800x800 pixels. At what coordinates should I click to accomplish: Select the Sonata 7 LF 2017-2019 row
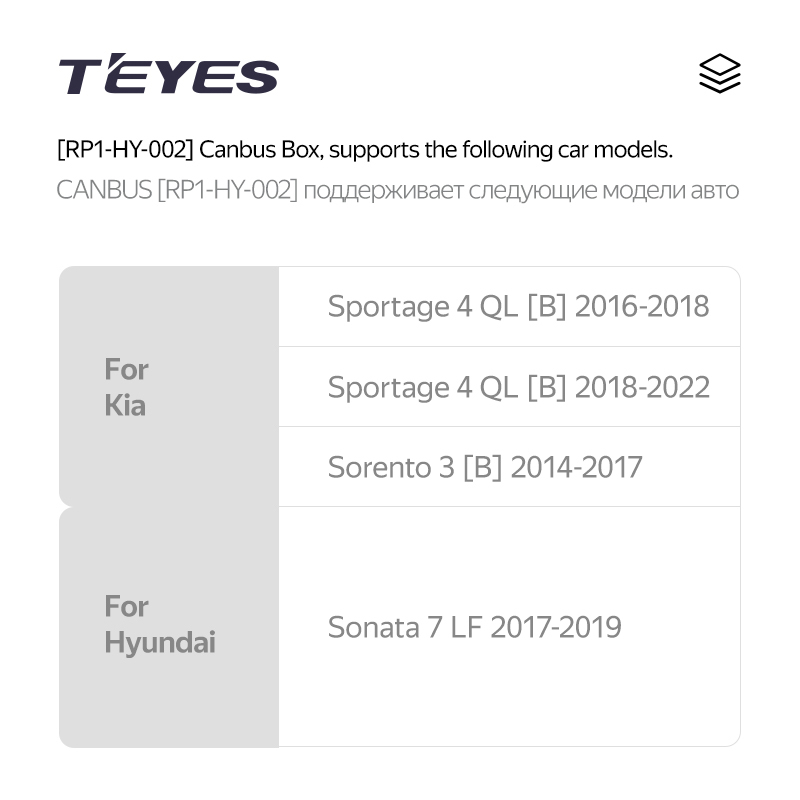(x=509, y=627)
